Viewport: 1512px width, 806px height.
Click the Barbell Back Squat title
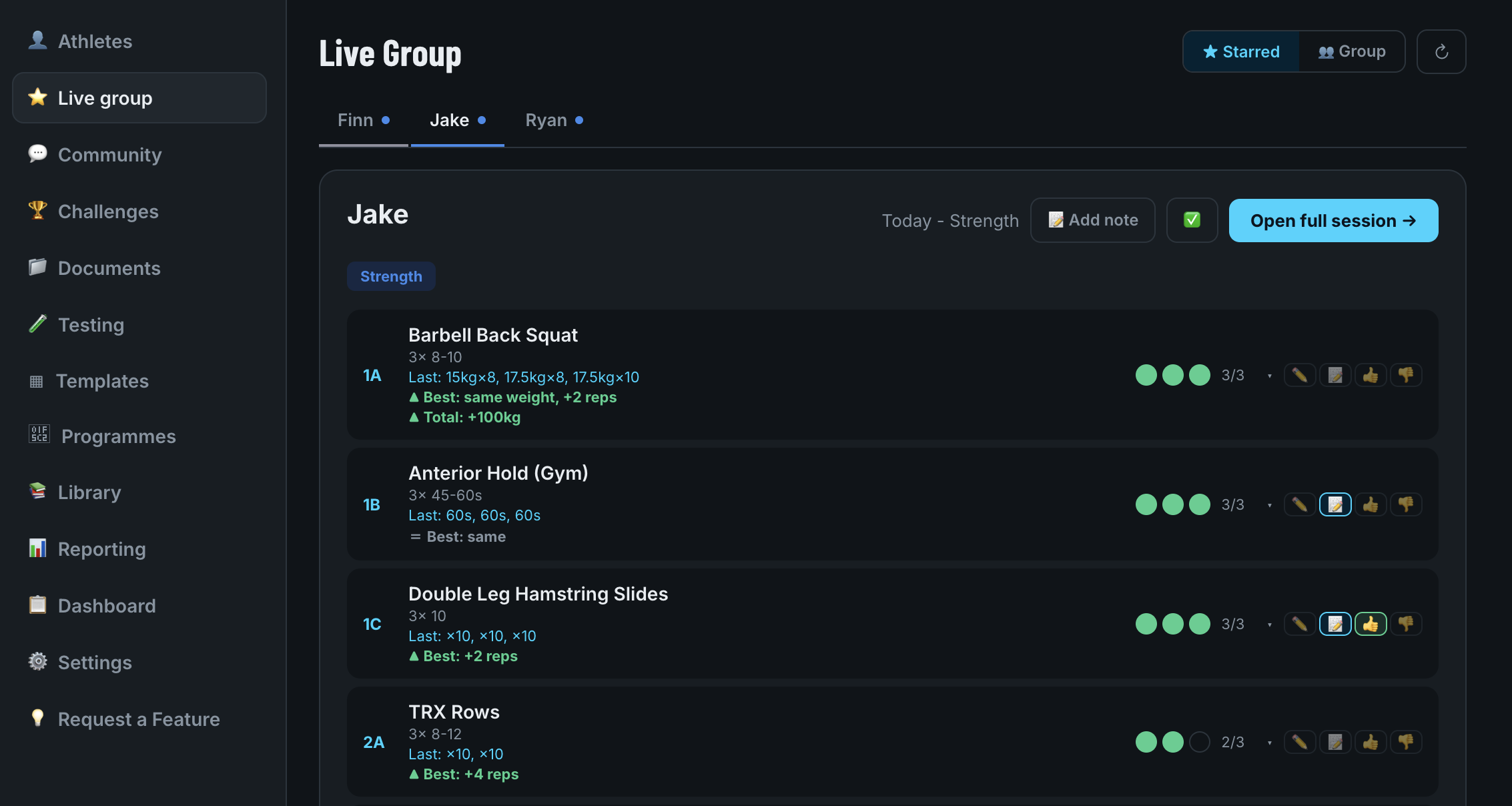[493, 335]
